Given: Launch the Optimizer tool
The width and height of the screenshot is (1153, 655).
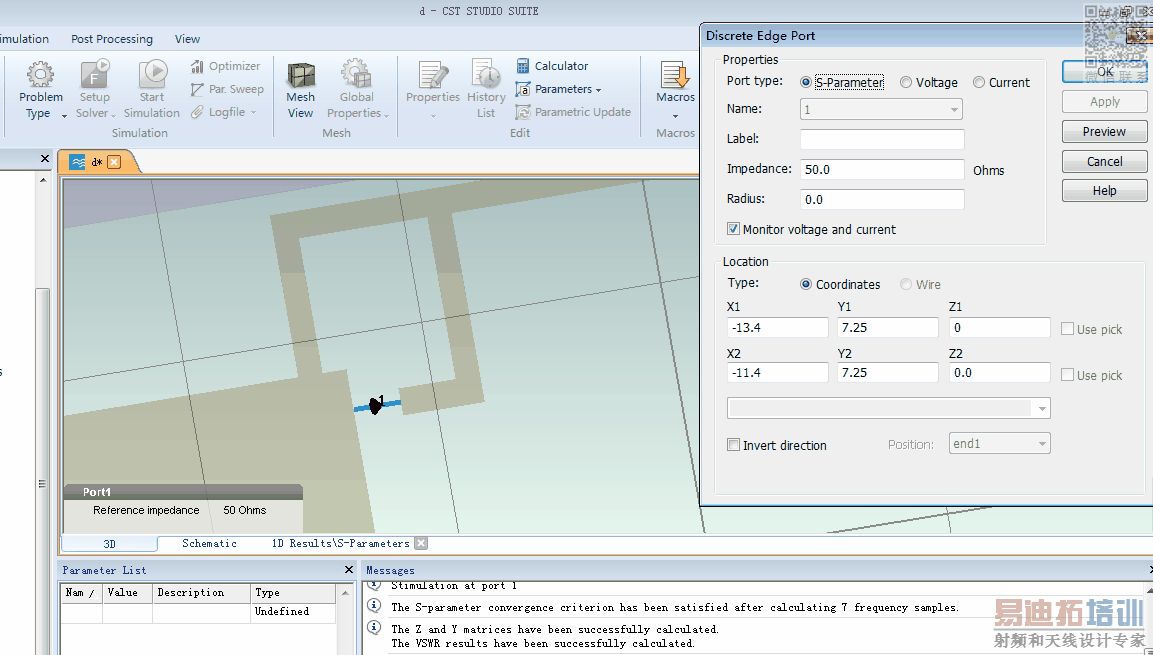Looking at the screenshot, I should 225,66.
